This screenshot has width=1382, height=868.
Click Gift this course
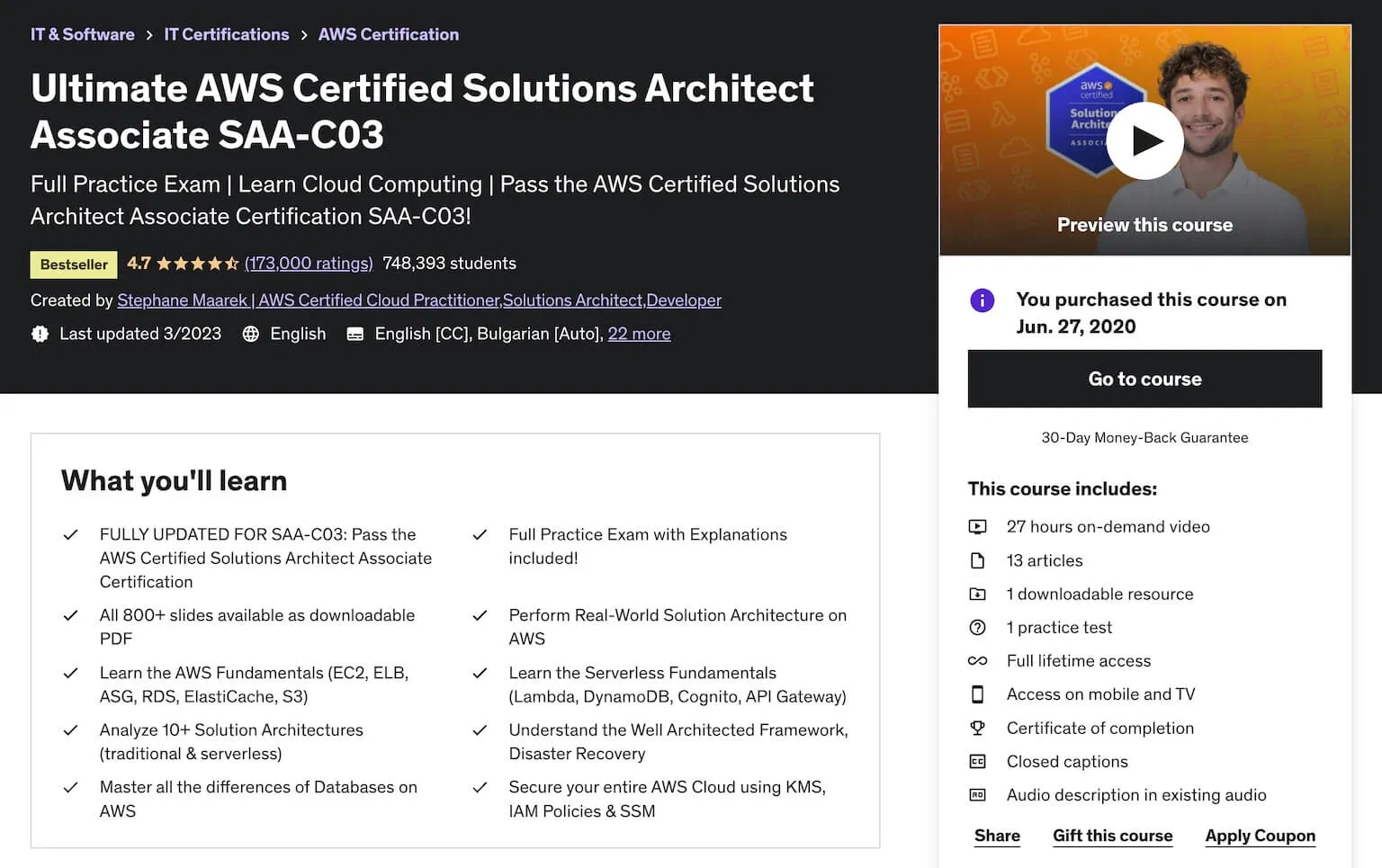[1112, 836]
